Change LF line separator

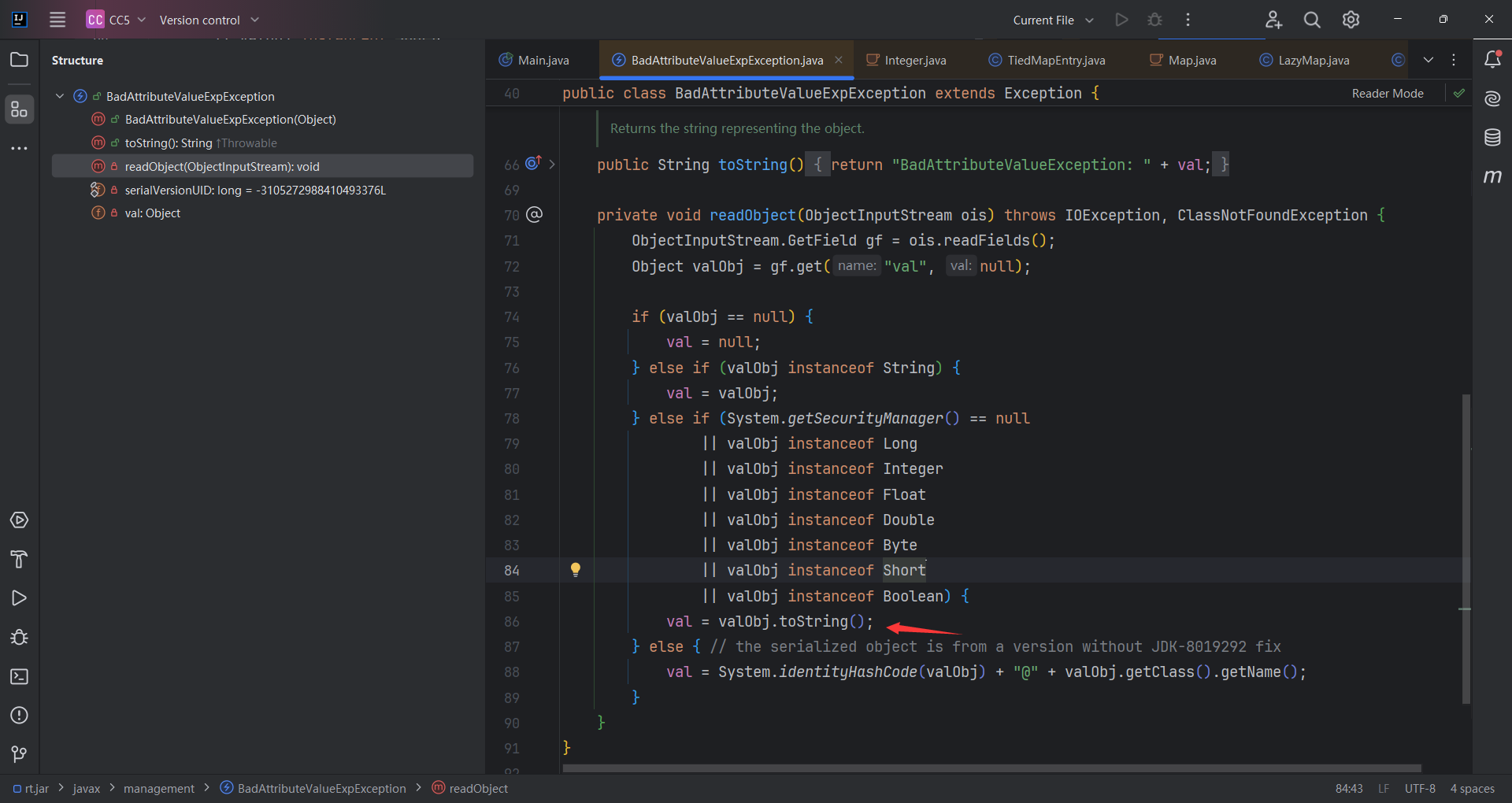[1384, 788]
